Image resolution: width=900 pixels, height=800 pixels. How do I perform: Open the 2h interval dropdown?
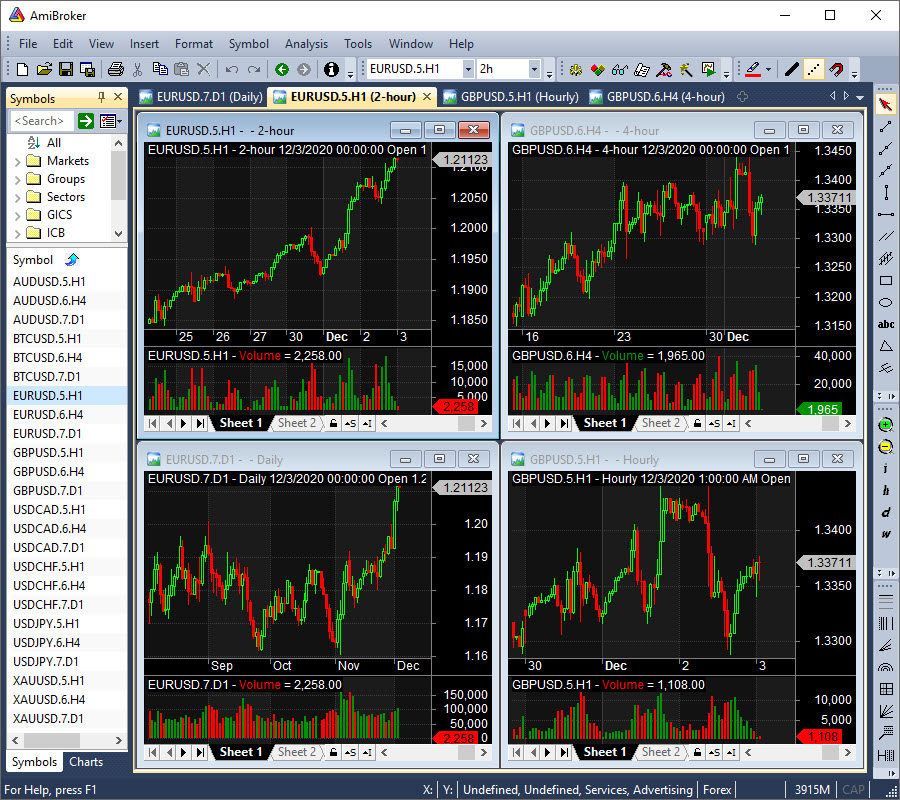(x=534, y=69)
